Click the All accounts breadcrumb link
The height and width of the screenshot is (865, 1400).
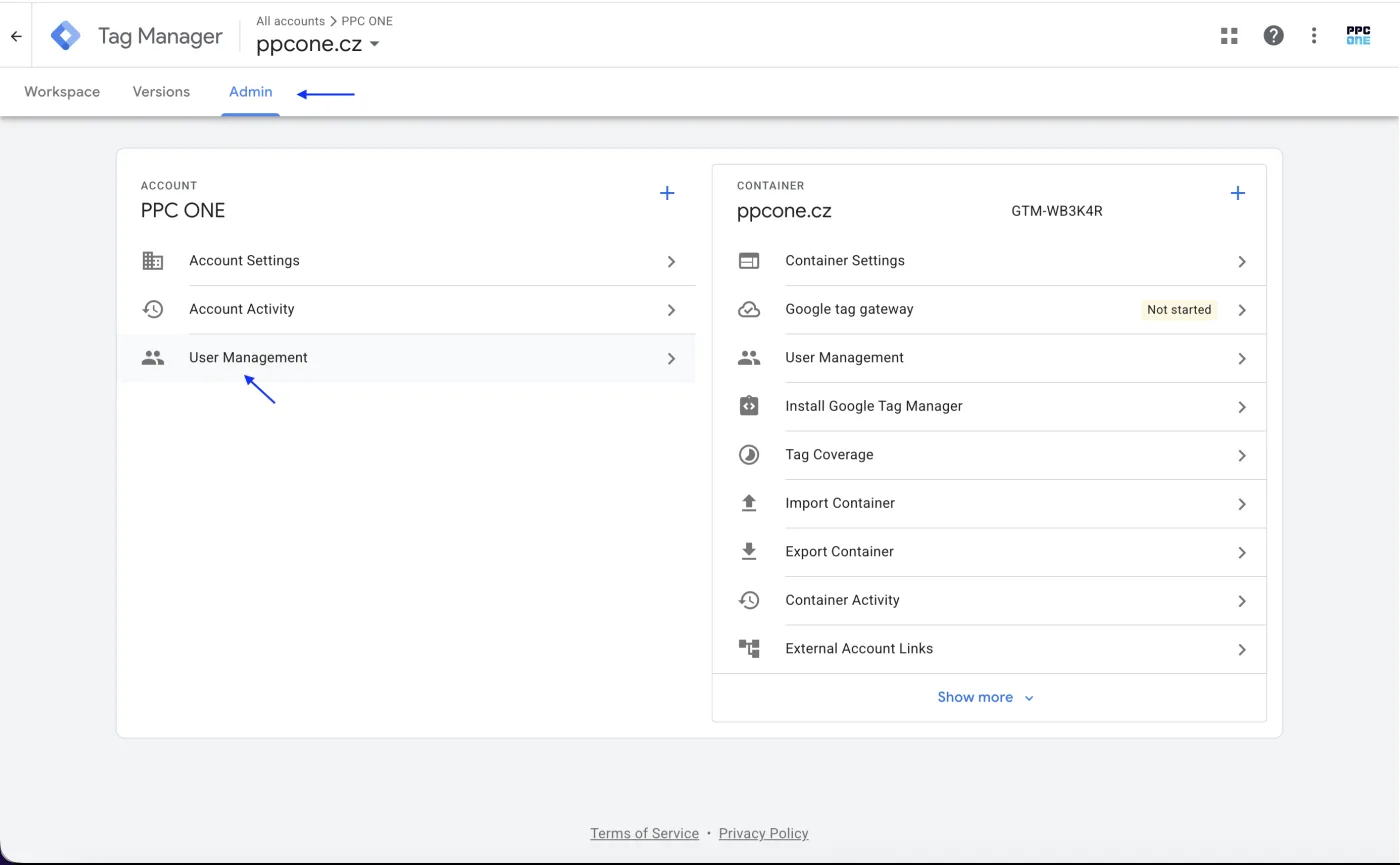coord(290,21)
